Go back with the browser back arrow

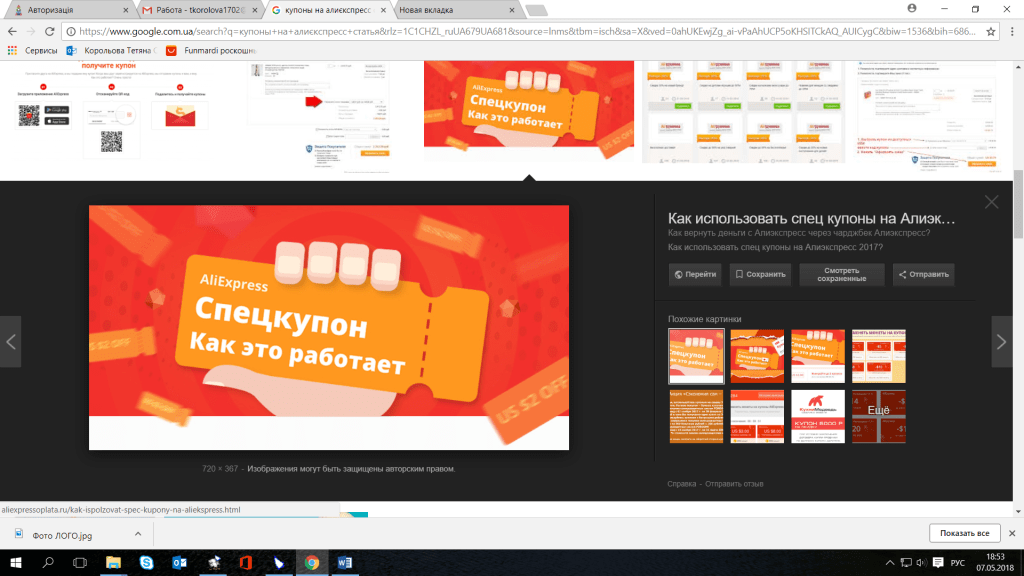click(12, 31)
